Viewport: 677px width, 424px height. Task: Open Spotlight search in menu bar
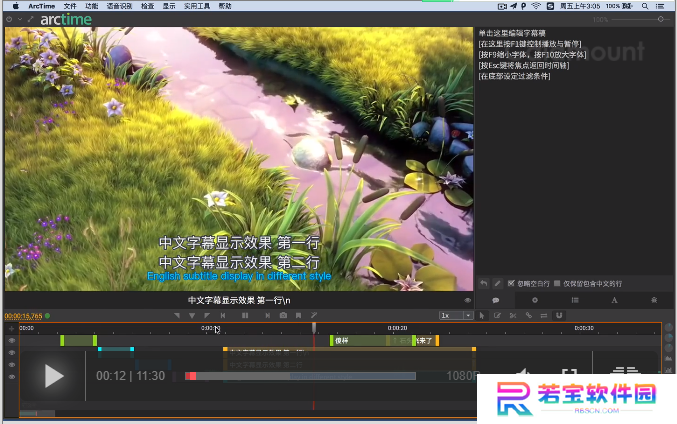pyautogui.click(x=645, y=6)
